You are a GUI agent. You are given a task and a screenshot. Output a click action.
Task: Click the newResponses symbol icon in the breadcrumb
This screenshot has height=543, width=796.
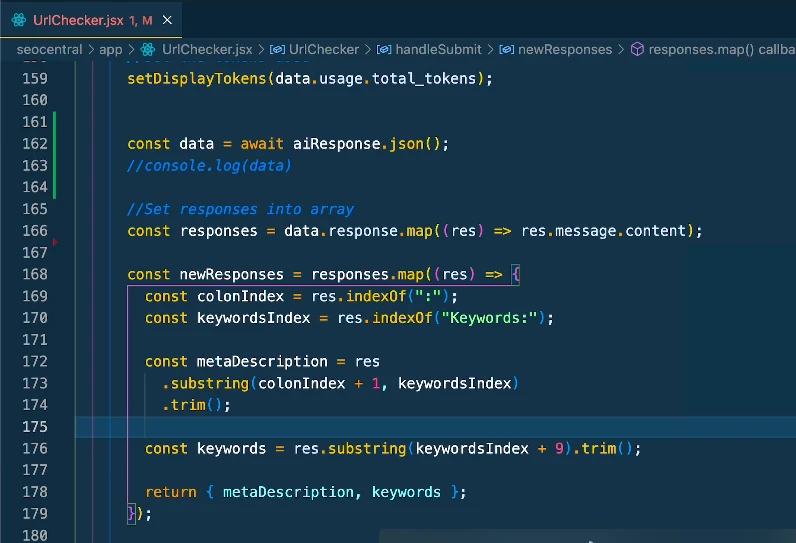(508, 49)
